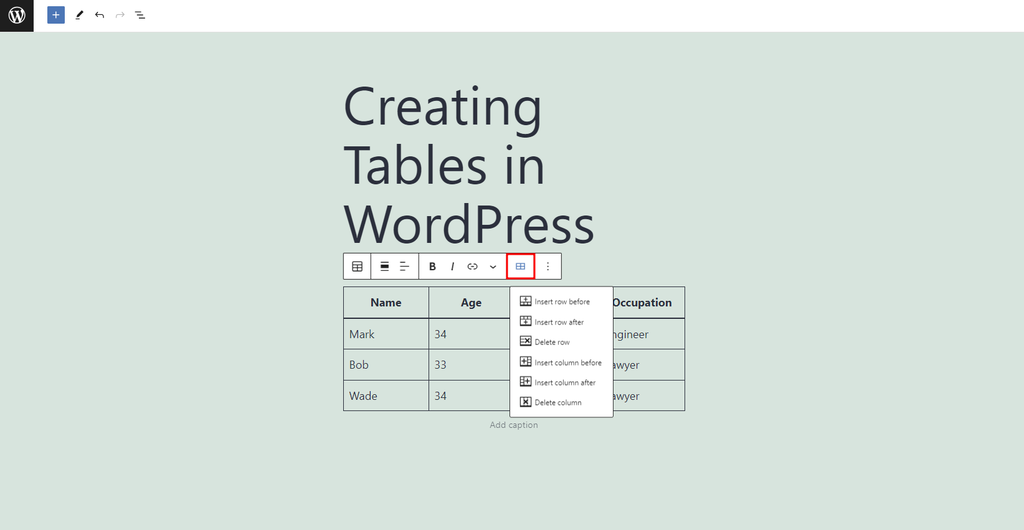The image size is (1024, 530).
Task: Click the Age header cell
Action: pyautogui.click(x=471, y=303)
